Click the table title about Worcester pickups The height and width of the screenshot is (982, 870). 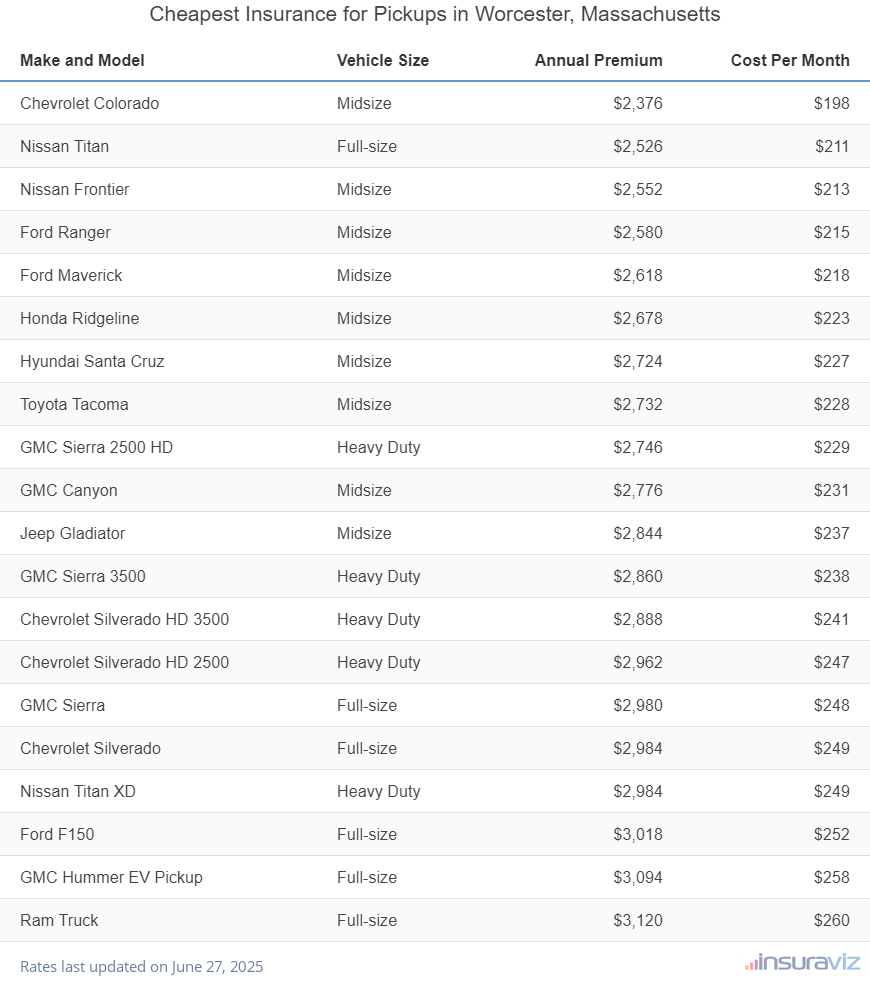tap(434, 15)
